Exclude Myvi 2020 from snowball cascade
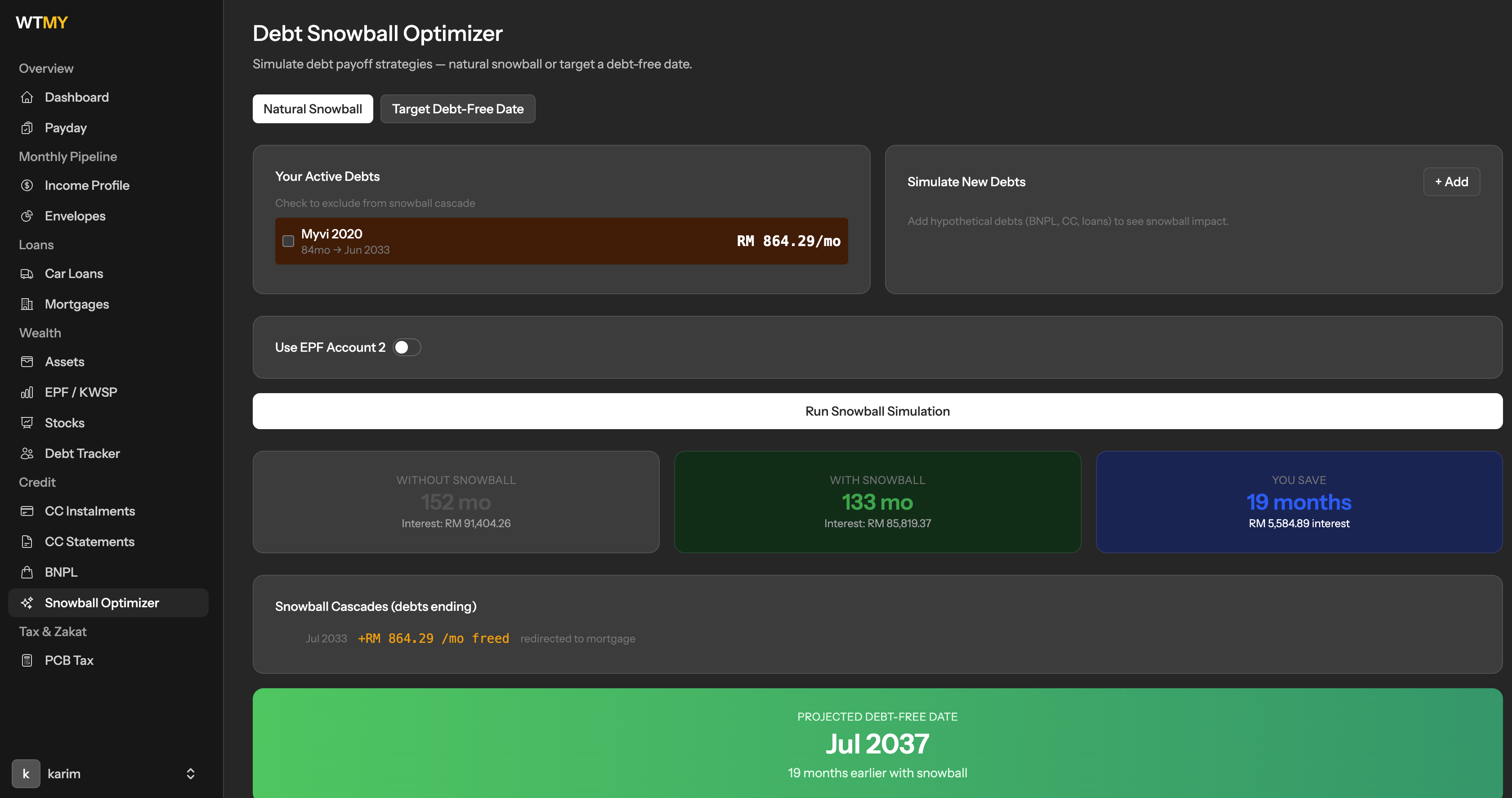 (288, 242)
